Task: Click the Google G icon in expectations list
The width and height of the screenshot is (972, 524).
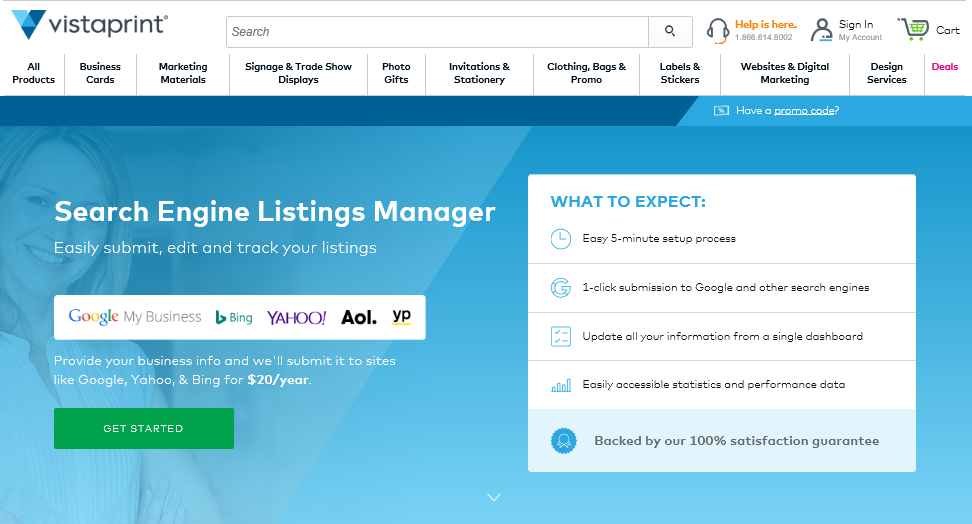Action: coord(561,288)
